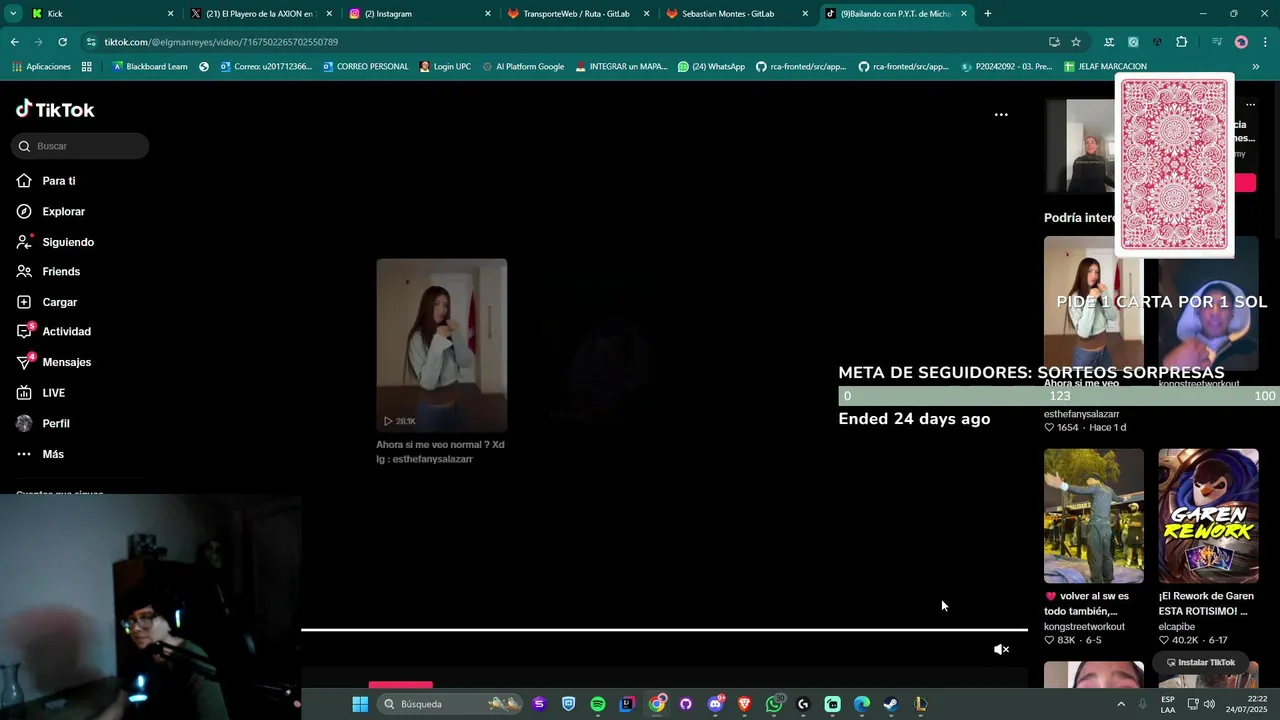Open the esthefanysalazarr video thumbnail in player
The image size is (1280, 720).
pyautogui.click(x=441, y=345)
